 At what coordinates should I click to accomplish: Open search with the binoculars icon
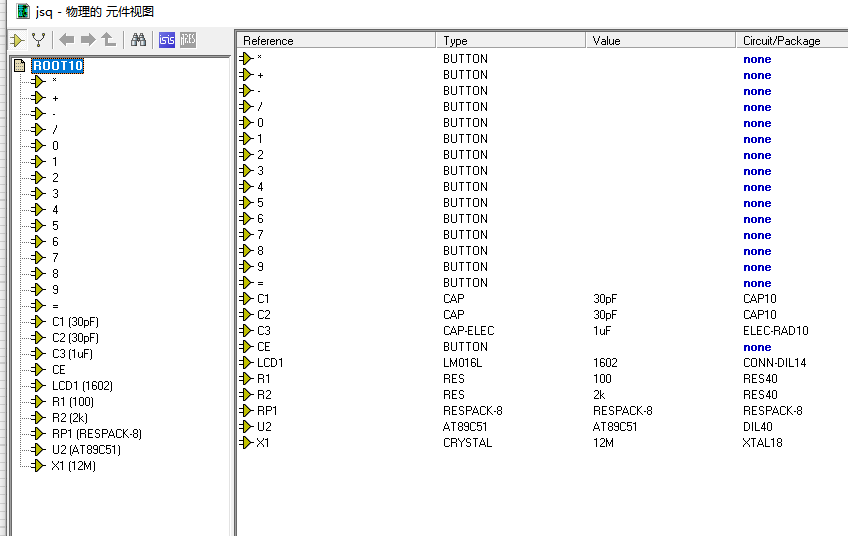point(139,40)
